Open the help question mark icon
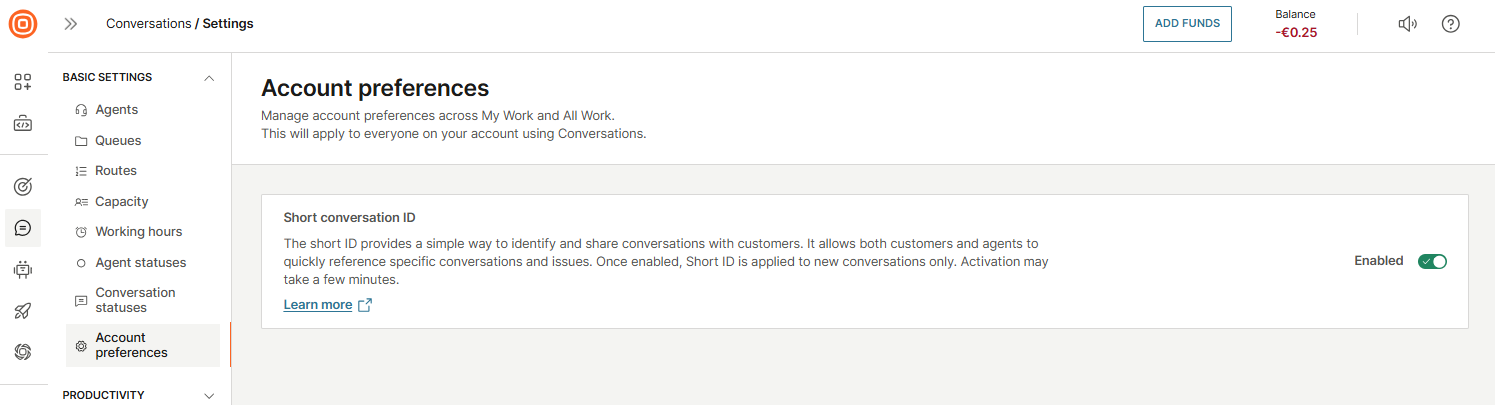The height and width of the screenshot is (405, 1495). click(x=1450, y=24)
